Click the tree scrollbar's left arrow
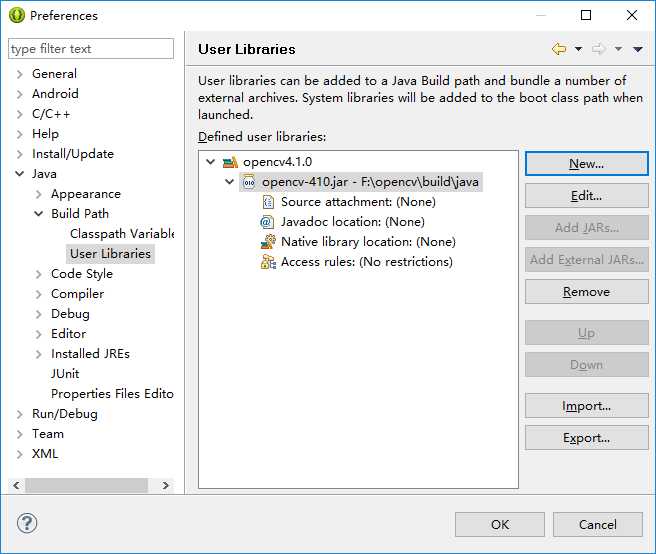Image resolution: width=656 pixels, height=554 pixels. click(x=16, y=485)
